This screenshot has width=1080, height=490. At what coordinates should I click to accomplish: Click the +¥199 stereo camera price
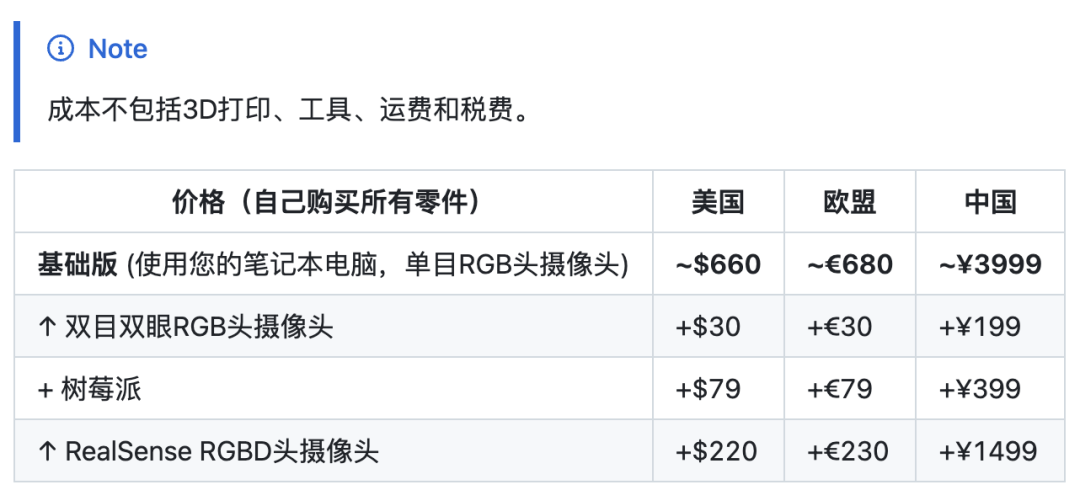[980, 327]
